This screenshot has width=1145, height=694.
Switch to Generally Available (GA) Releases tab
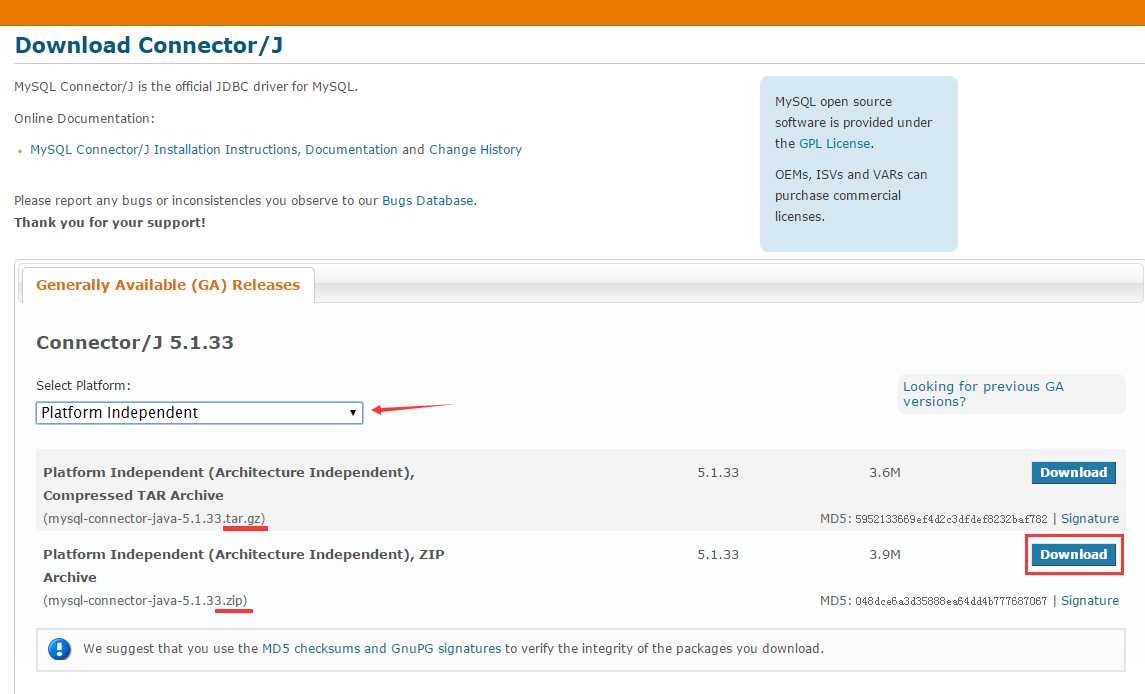coord(168,285)
